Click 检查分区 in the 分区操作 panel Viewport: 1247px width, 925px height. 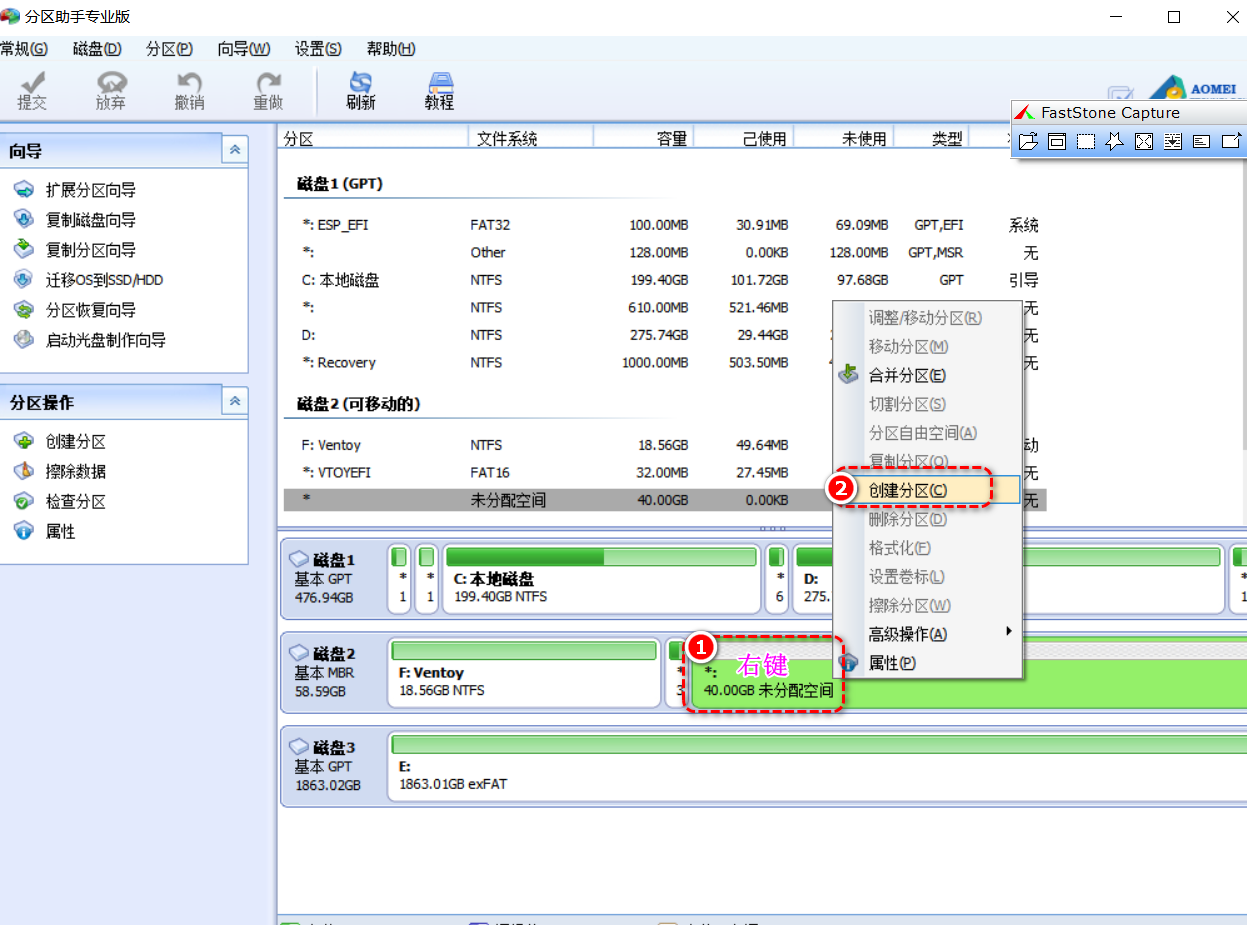(60, 501)
